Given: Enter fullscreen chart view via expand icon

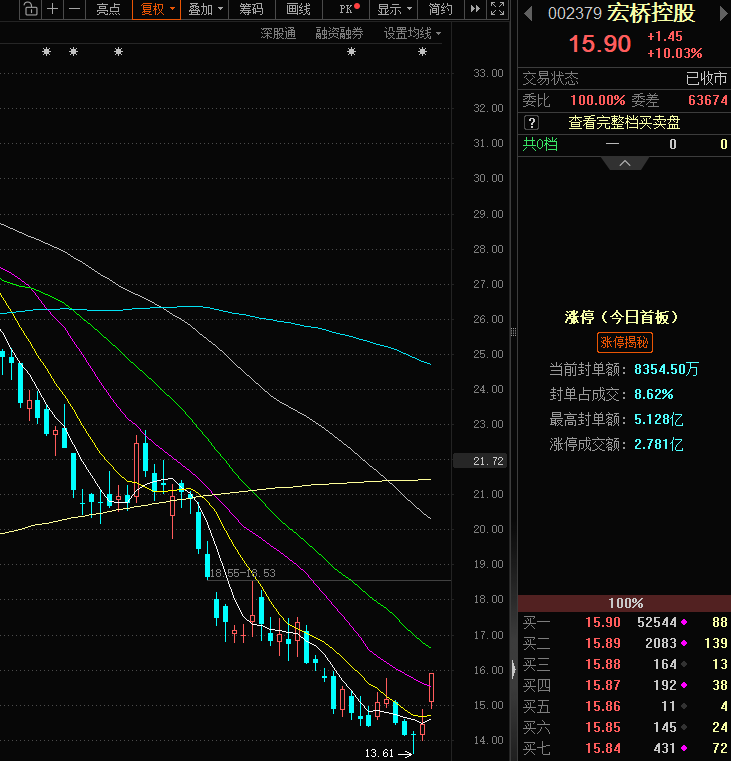Looking at the screenshot, I should point(498,9).
